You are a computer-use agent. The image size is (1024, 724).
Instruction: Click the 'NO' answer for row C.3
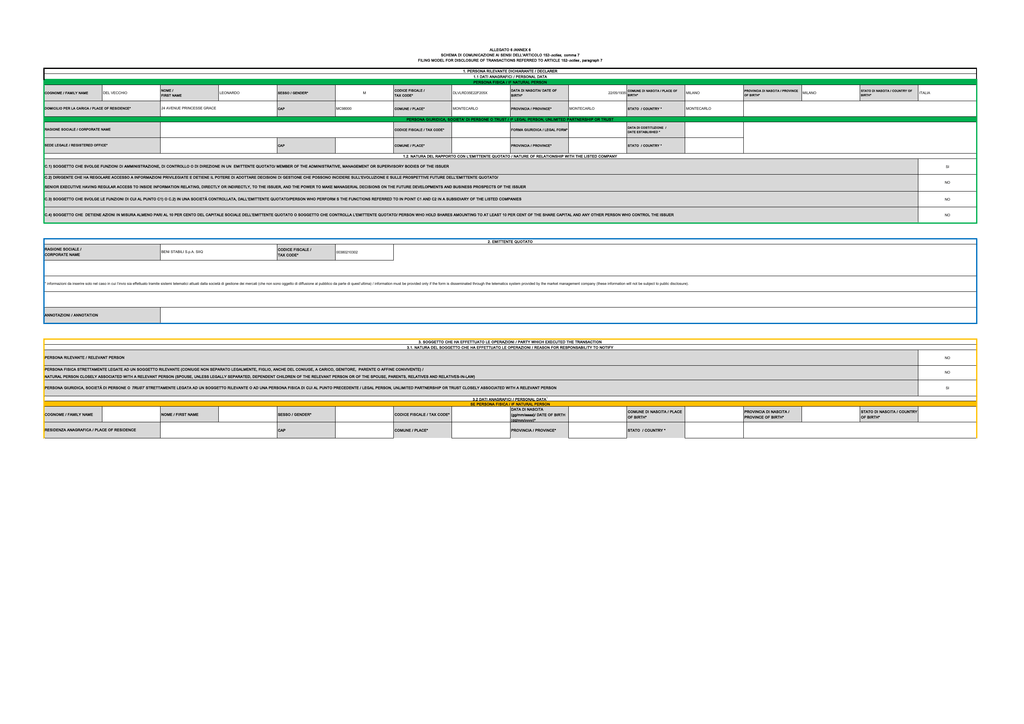point(947,199)
